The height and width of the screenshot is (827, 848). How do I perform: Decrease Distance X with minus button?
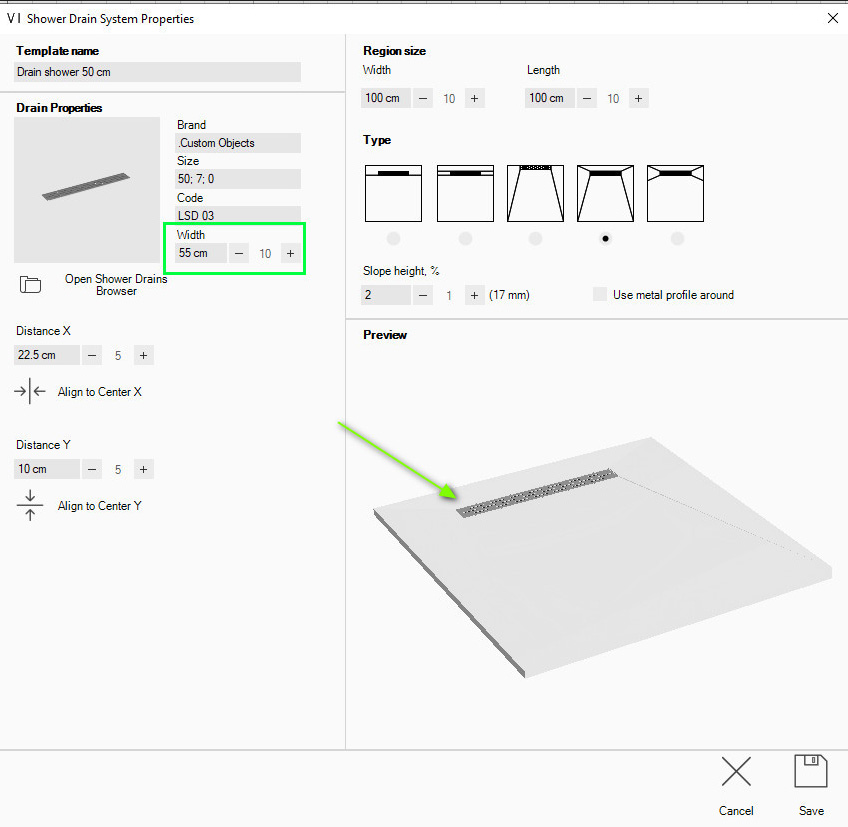pyautogui.click(x=92, y=355)
